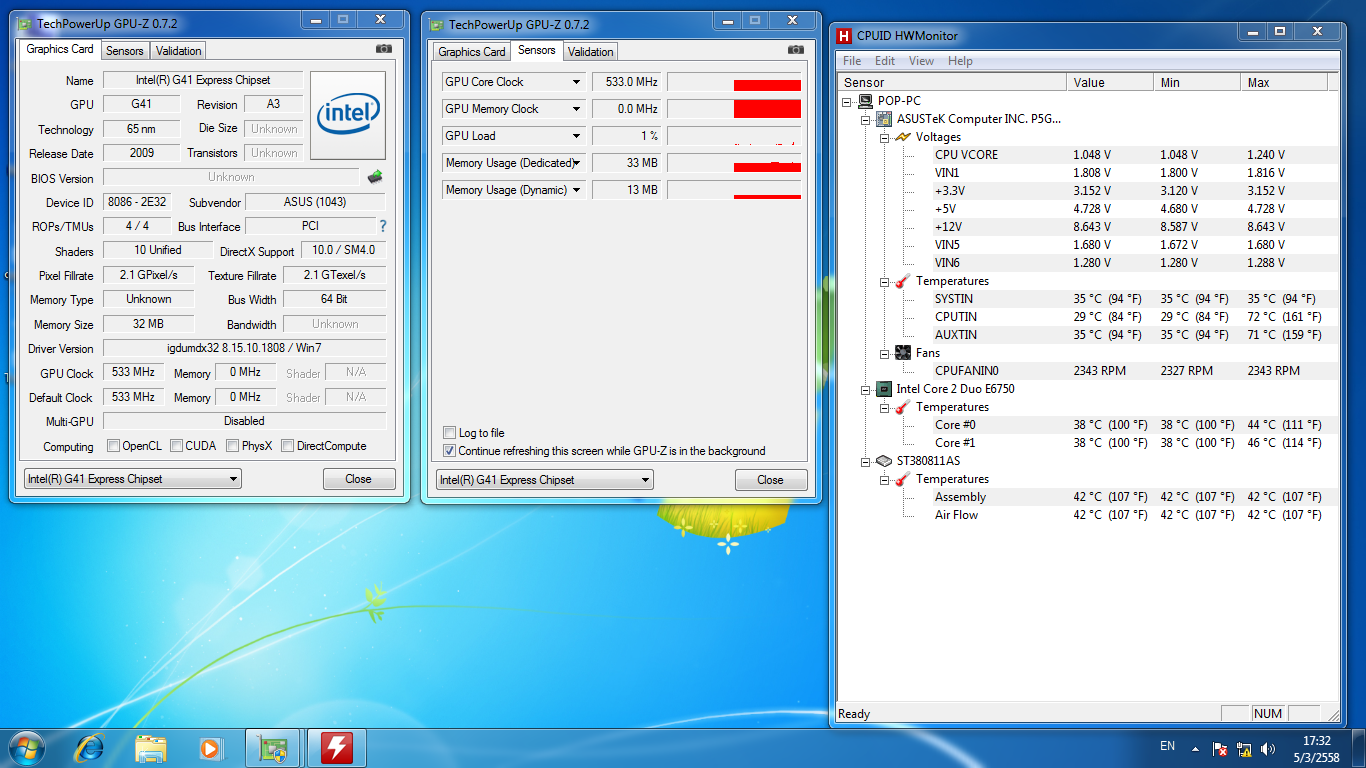Click Close button in left GPU-Z window
This screenshot has height=768, width=1366.
359,479
